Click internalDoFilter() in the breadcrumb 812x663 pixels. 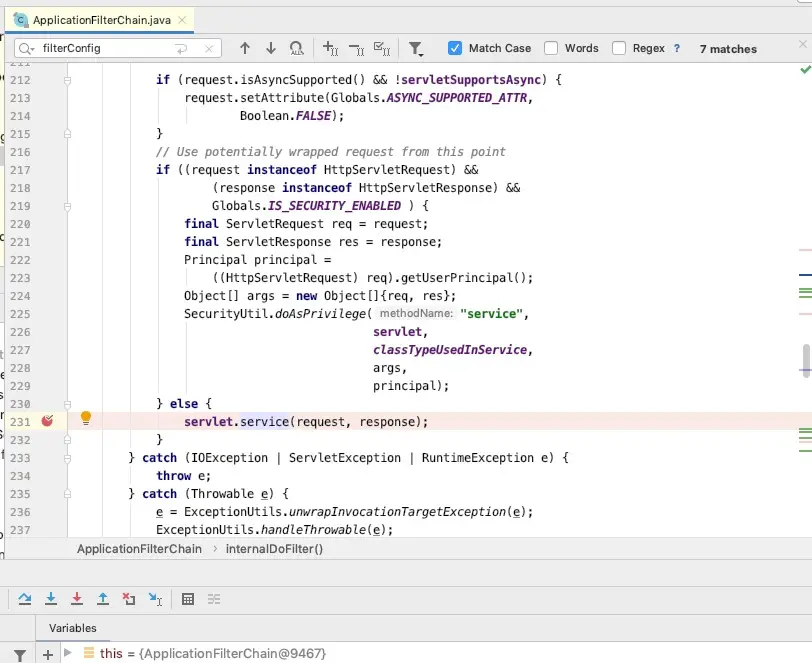pos(274,549)
